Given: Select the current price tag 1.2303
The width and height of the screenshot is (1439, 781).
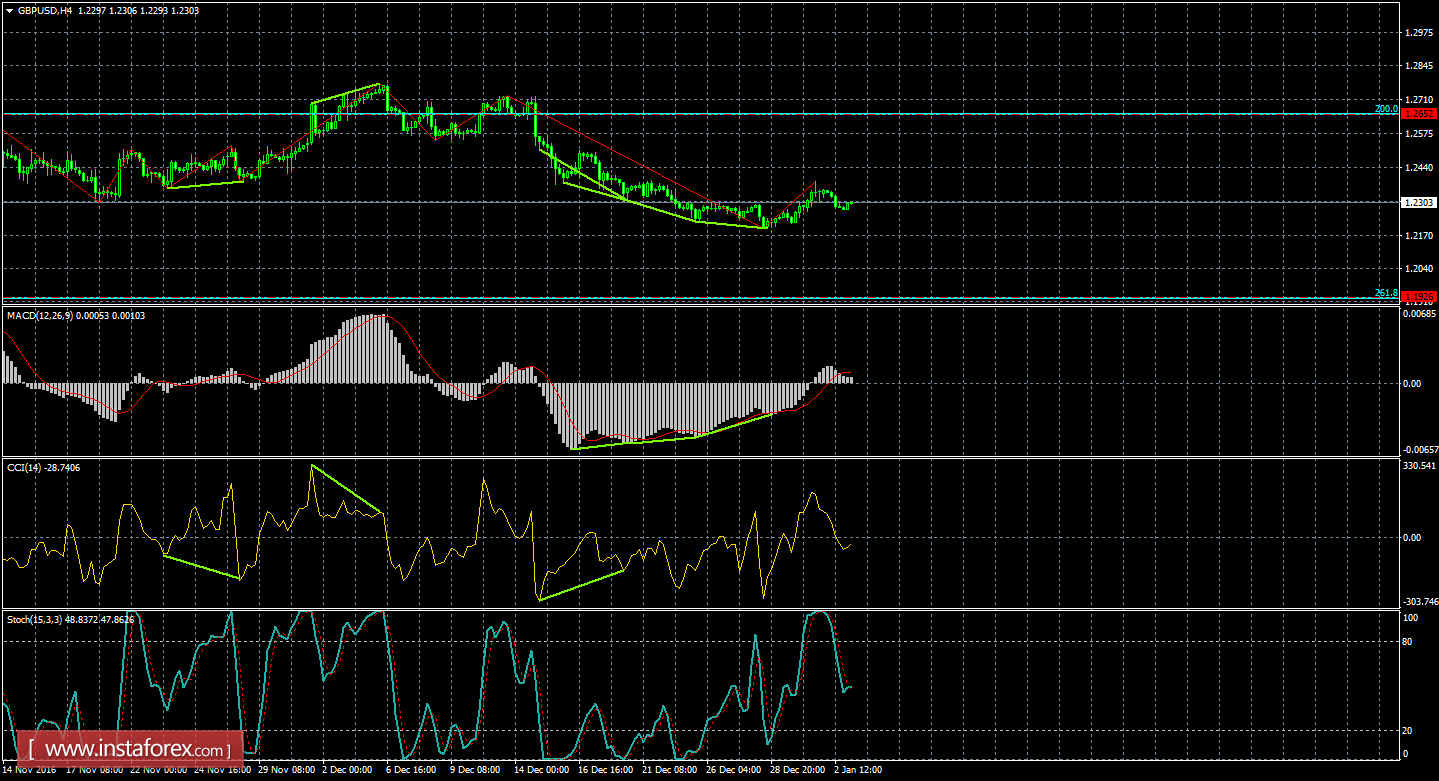Looking at the screenshot, I should pyautogui.click(x=1416, y=203).
